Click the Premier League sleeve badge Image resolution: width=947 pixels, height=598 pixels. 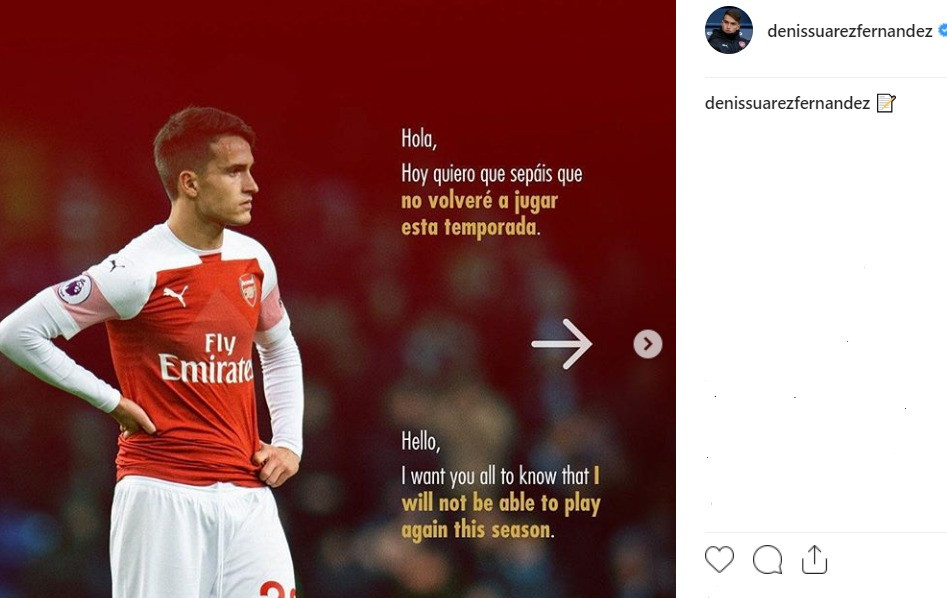pyautogui.click(x=74, y=290)
